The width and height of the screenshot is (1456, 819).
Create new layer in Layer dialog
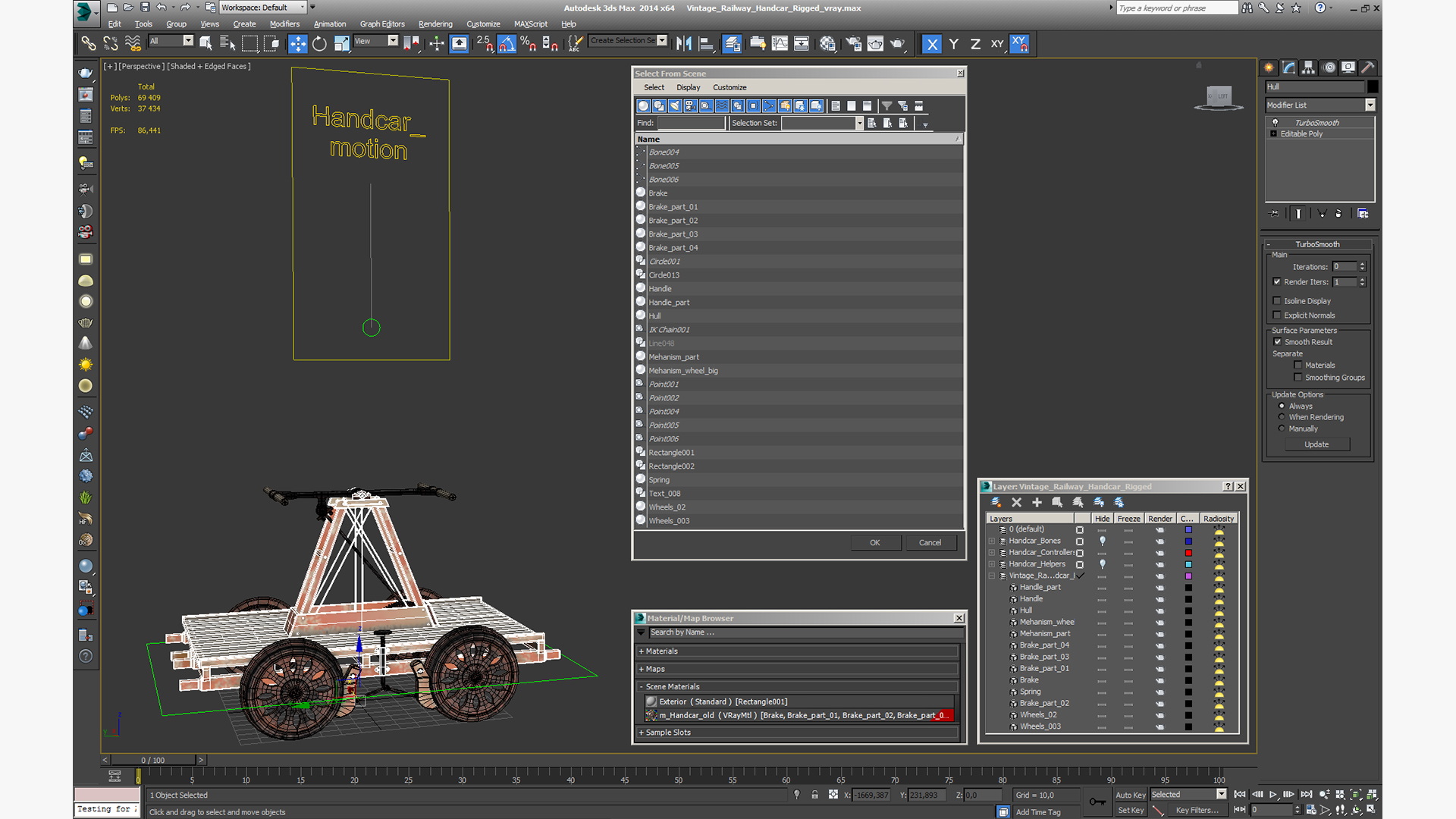pos(996,502)
